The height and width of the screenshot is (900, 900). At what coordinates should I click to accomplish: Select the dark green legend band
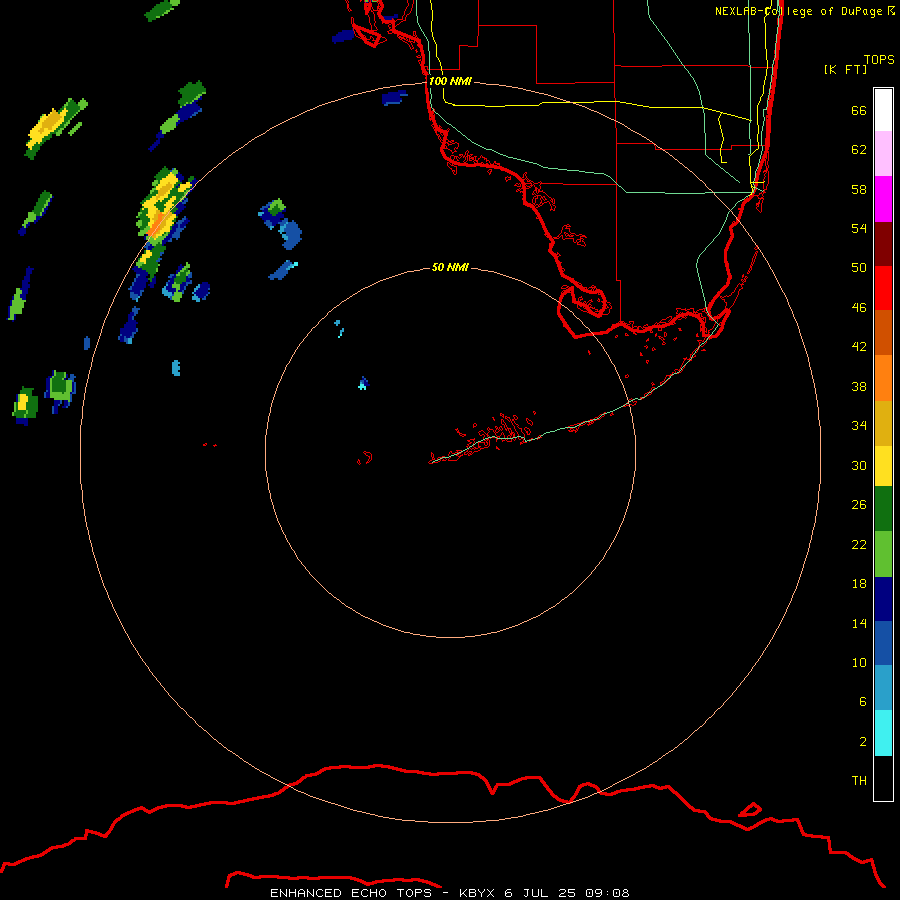[x=883, y=509]
